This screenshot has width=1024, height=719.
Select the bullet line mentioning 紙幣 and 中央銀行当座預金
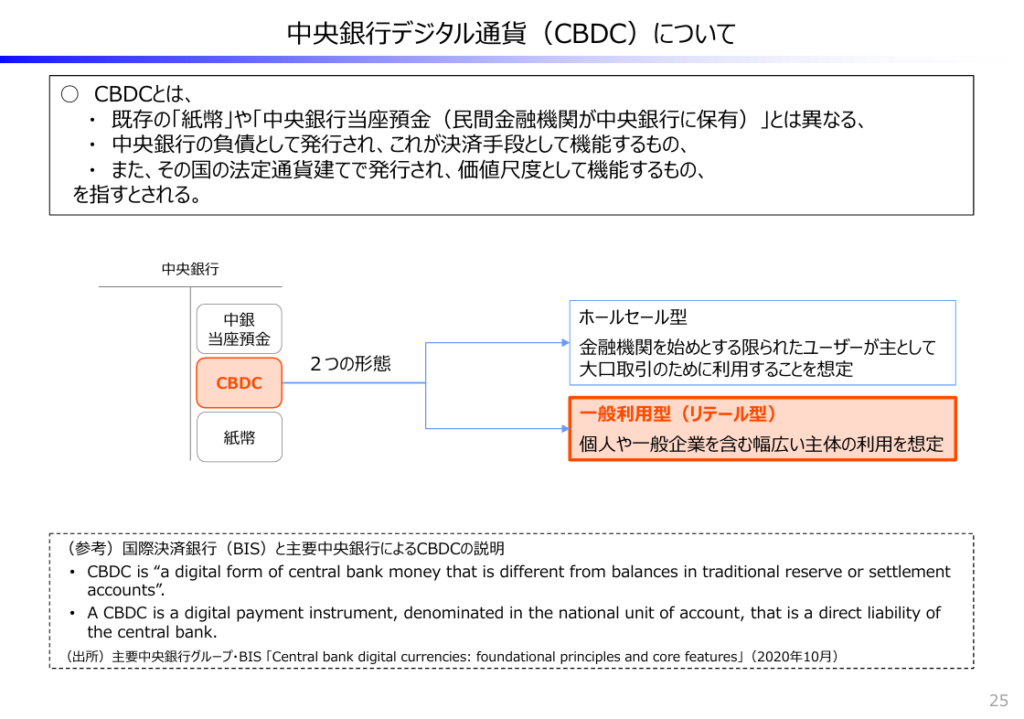point(488,120)
